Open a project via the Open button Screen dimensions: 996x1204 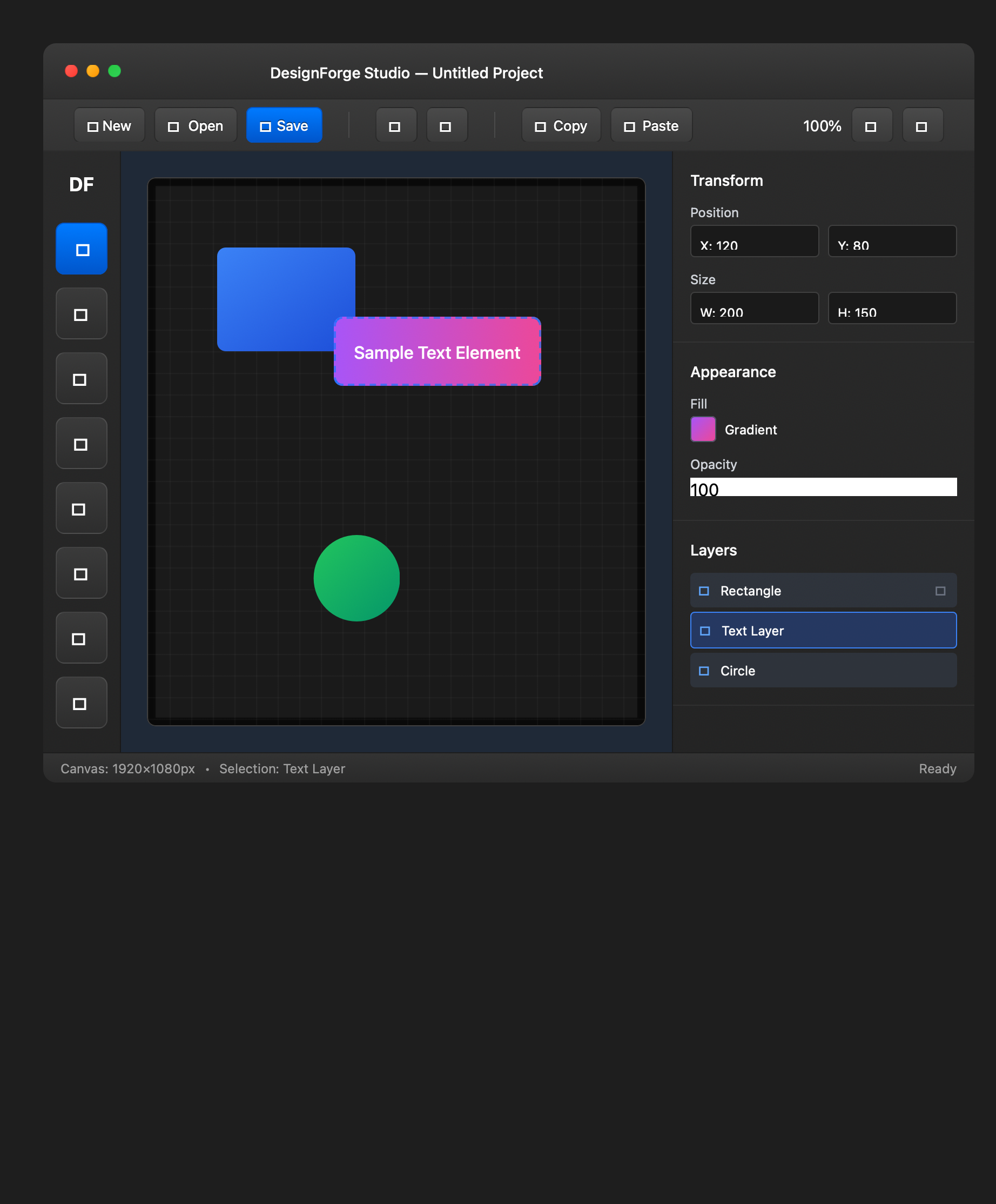[x=196, y=125]
